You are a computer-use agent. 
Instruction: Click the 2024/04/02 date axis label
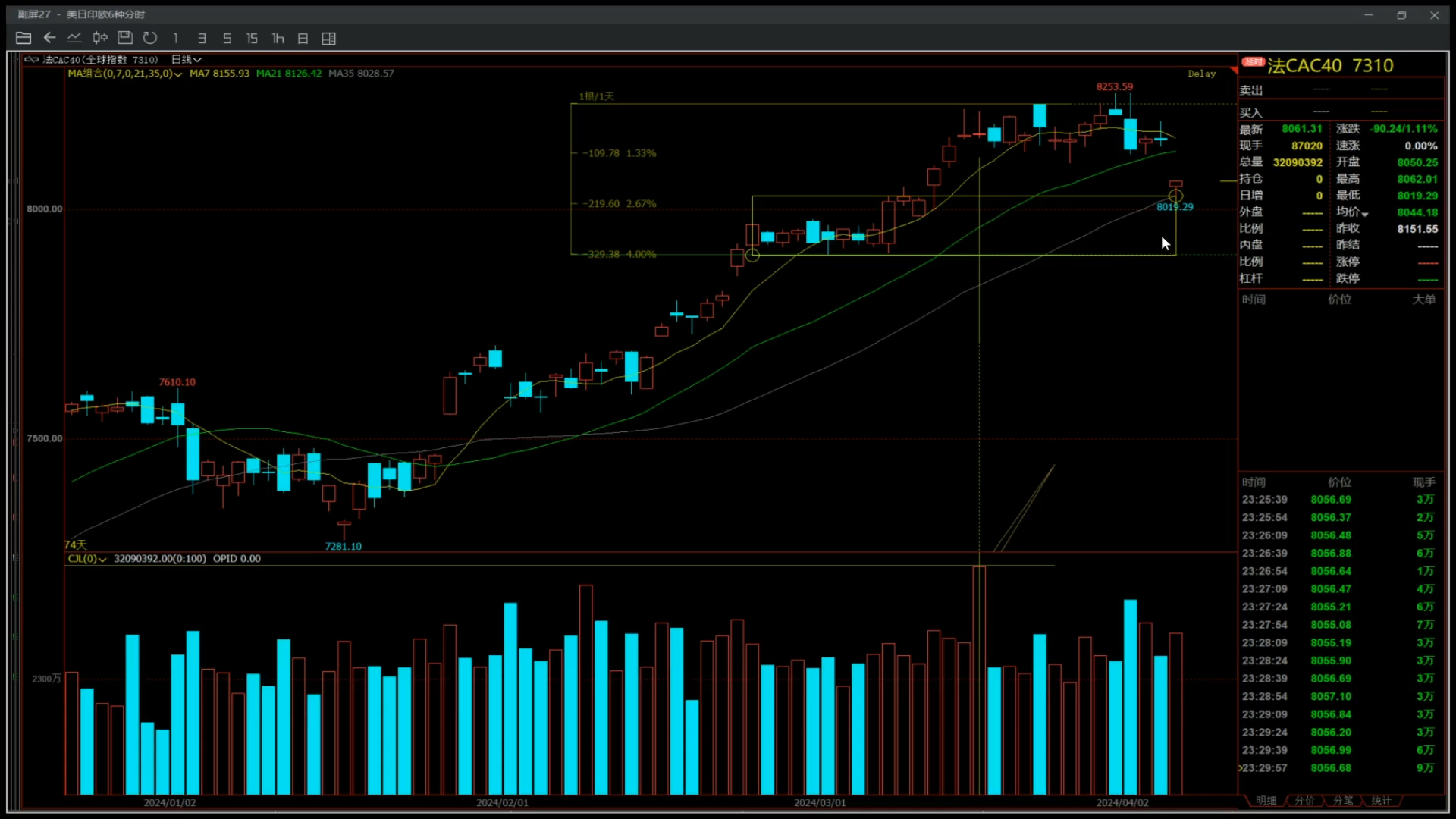pyautogui.click(x=1122, y=802)
